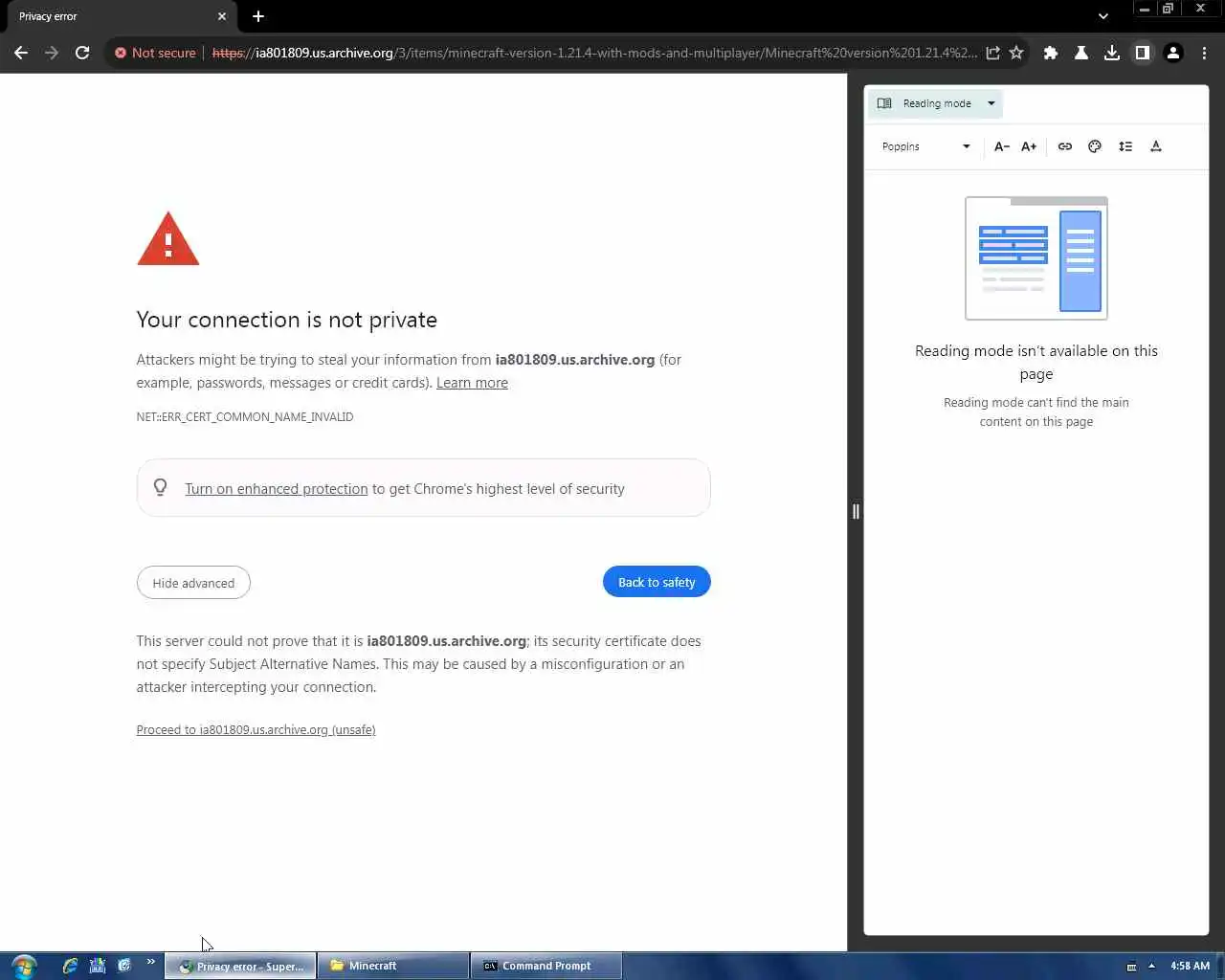Click the lightbulb tip icon

(161, 487)
